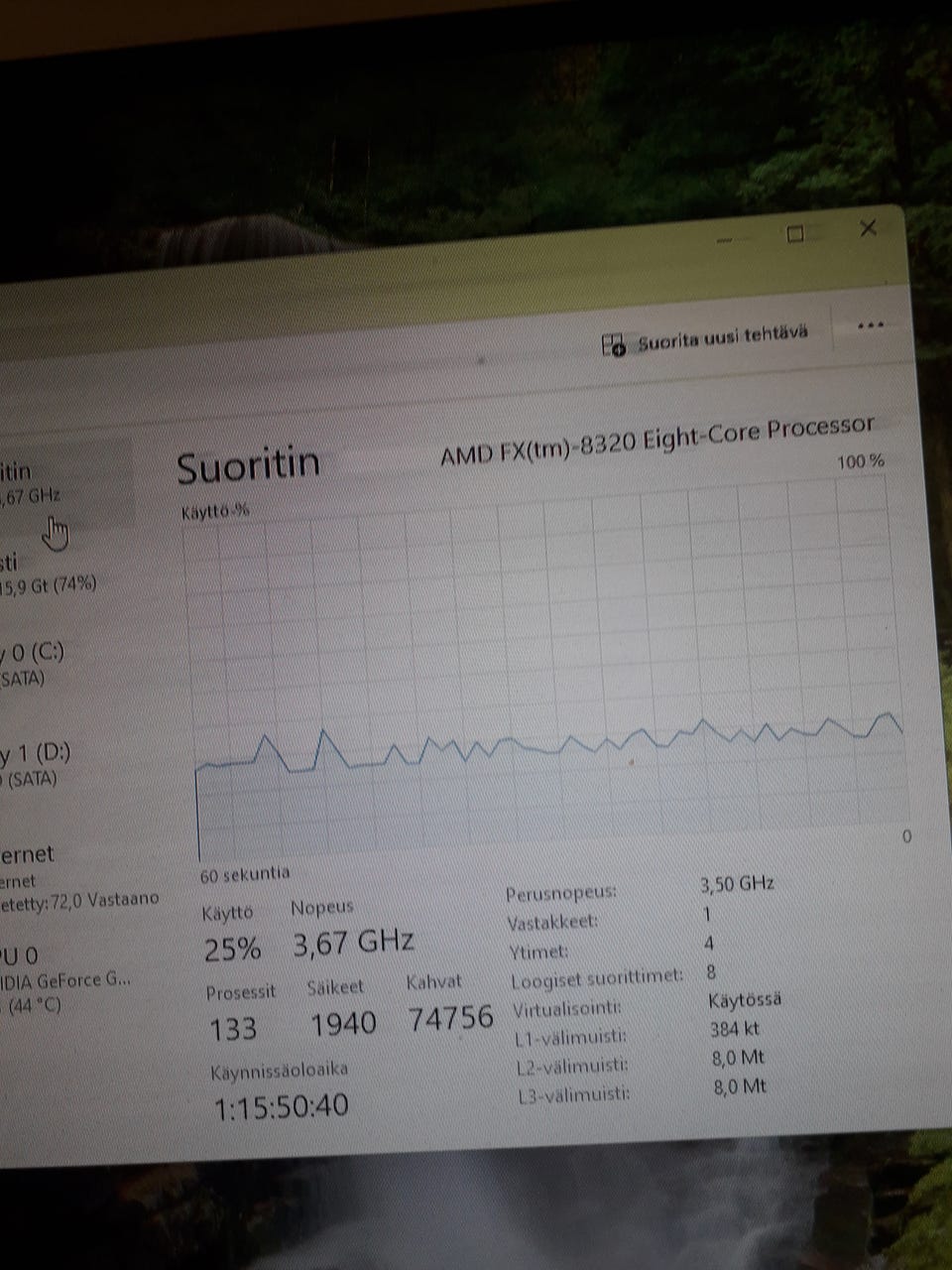Click the 60 sekuntia graph label
952x1270 pixels.
pyautogui.click(x=245, y=874)
